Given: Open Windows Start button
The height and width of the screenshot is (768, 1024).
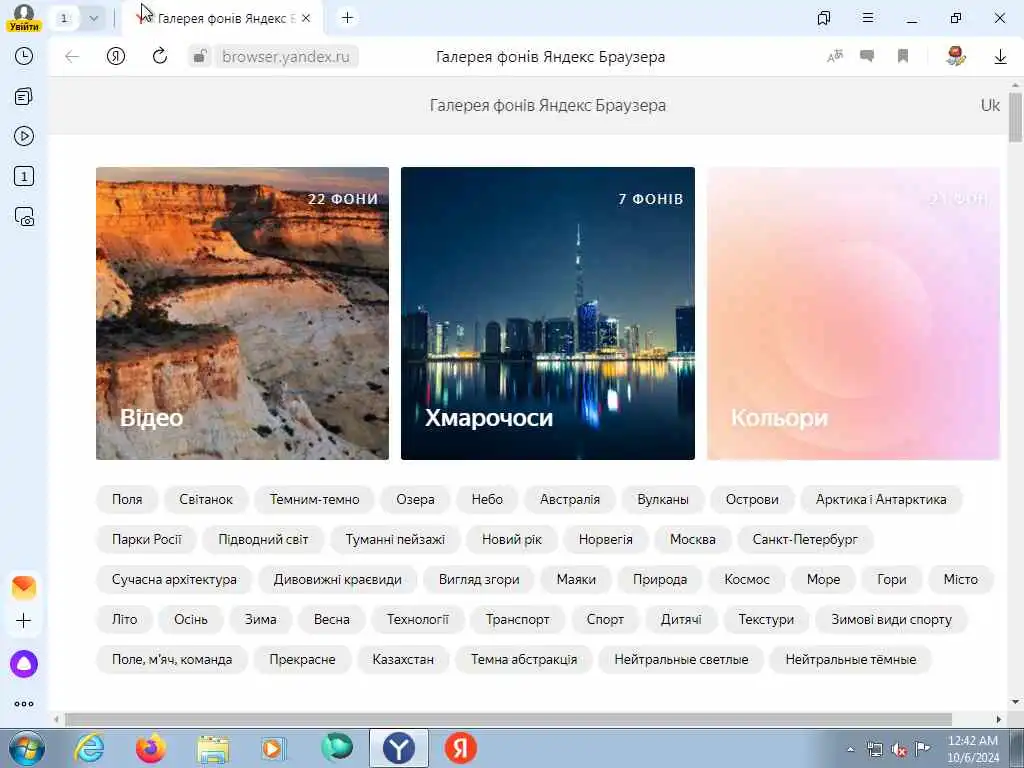Looking at the screenshot, I should 27,748.
